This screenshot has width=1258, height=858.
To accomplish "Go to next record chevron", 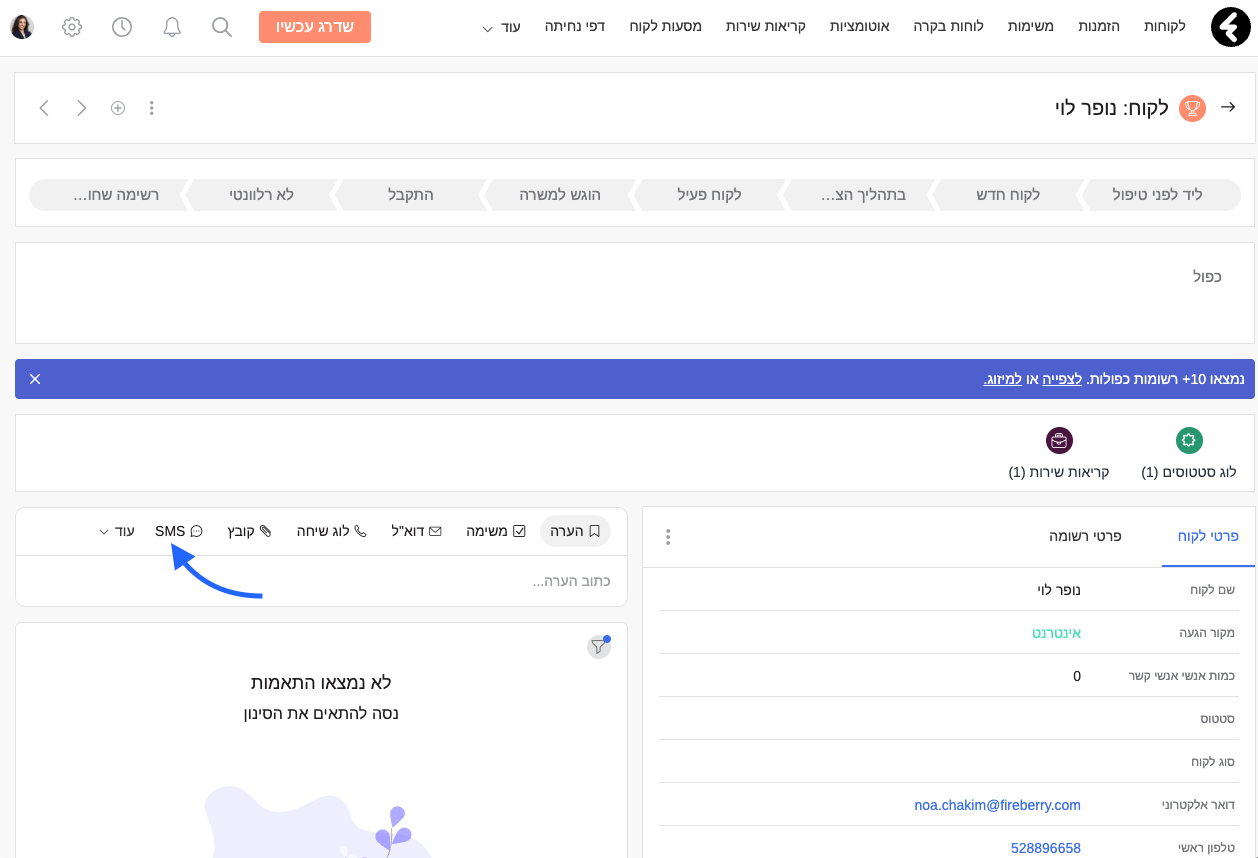I will (x=82, y=108).
